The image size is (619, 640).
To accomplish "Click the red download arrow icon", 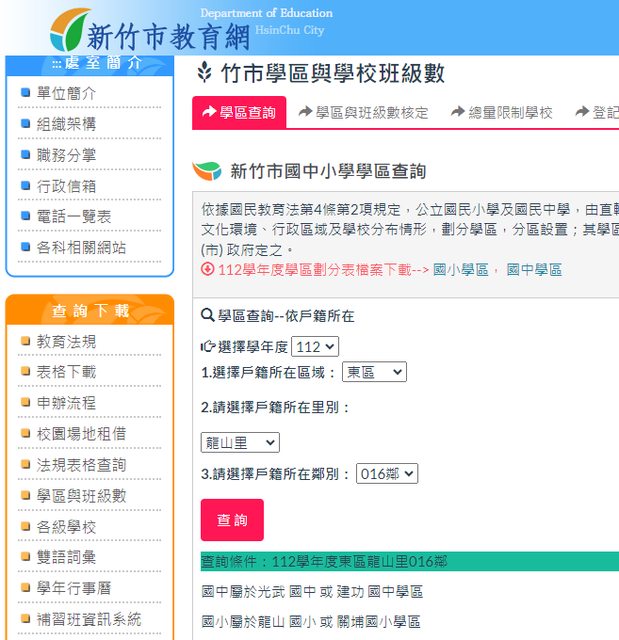I will [x=208, y=269].
